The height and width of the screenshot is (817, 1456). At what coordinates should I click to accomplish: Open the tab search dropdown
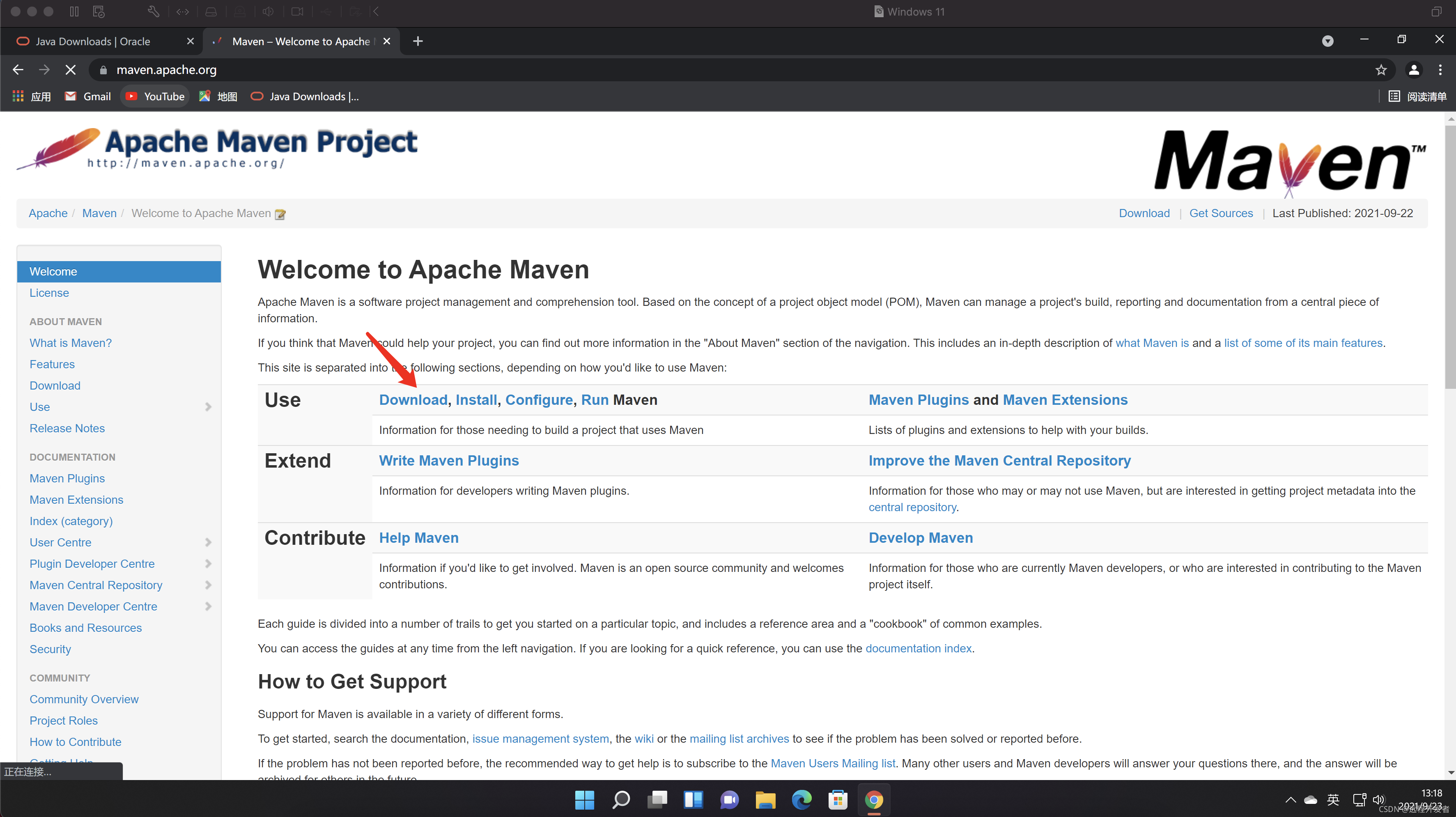point(1328,41)
